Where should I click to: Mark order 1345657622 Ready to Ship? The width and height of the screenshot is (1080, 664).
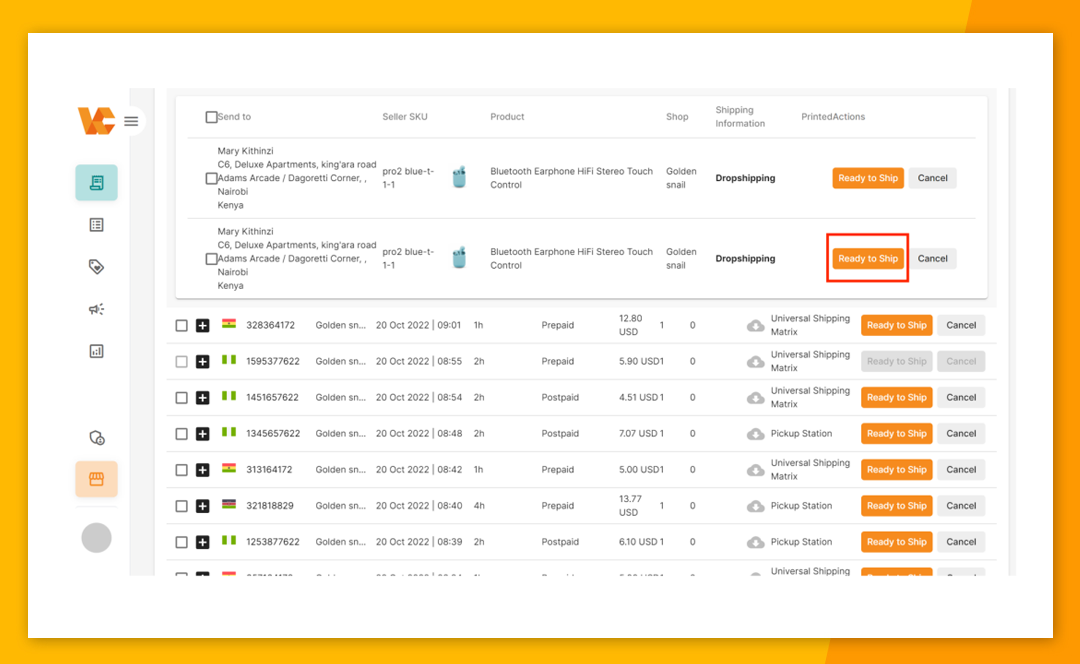(896, 433)
